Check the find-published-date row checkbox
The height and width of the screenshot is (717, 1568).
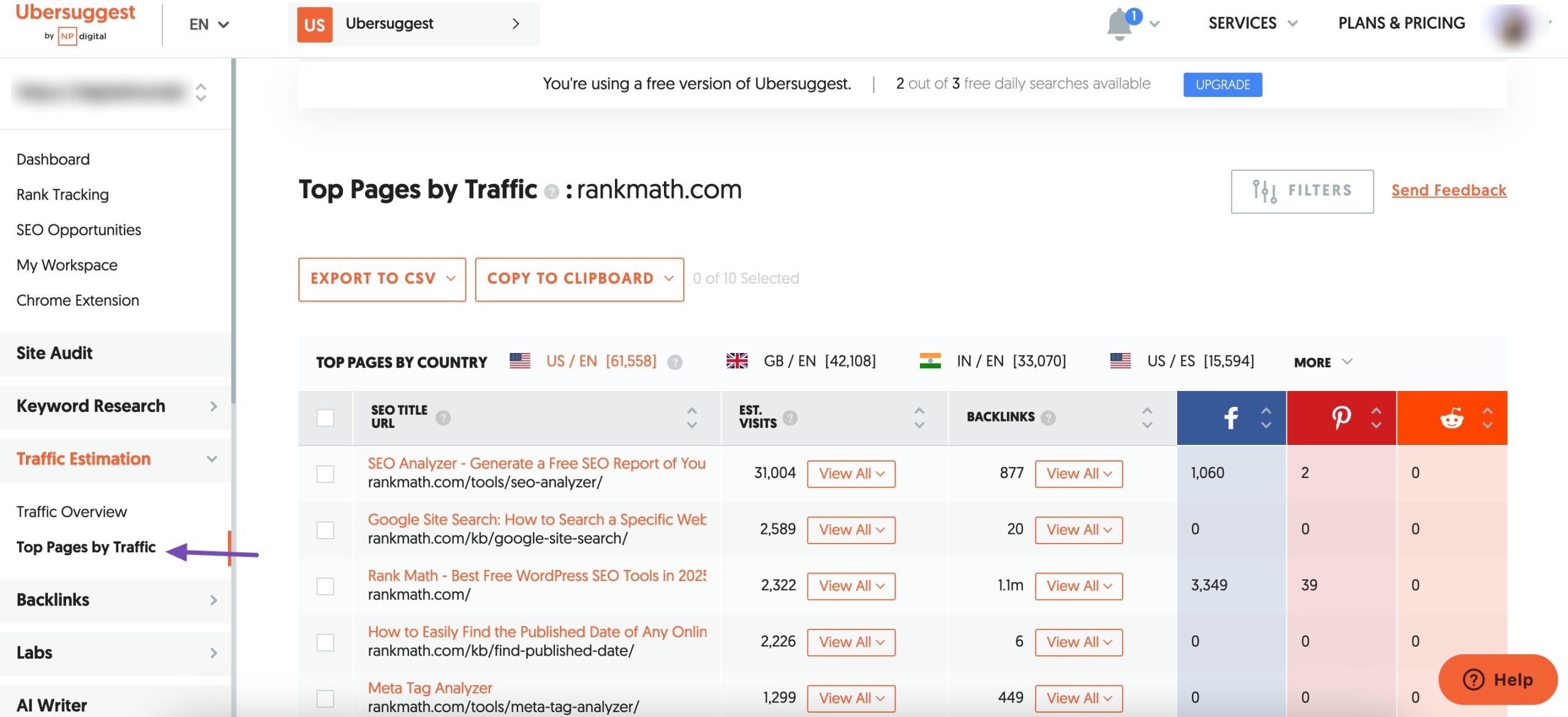pos(325,642)
